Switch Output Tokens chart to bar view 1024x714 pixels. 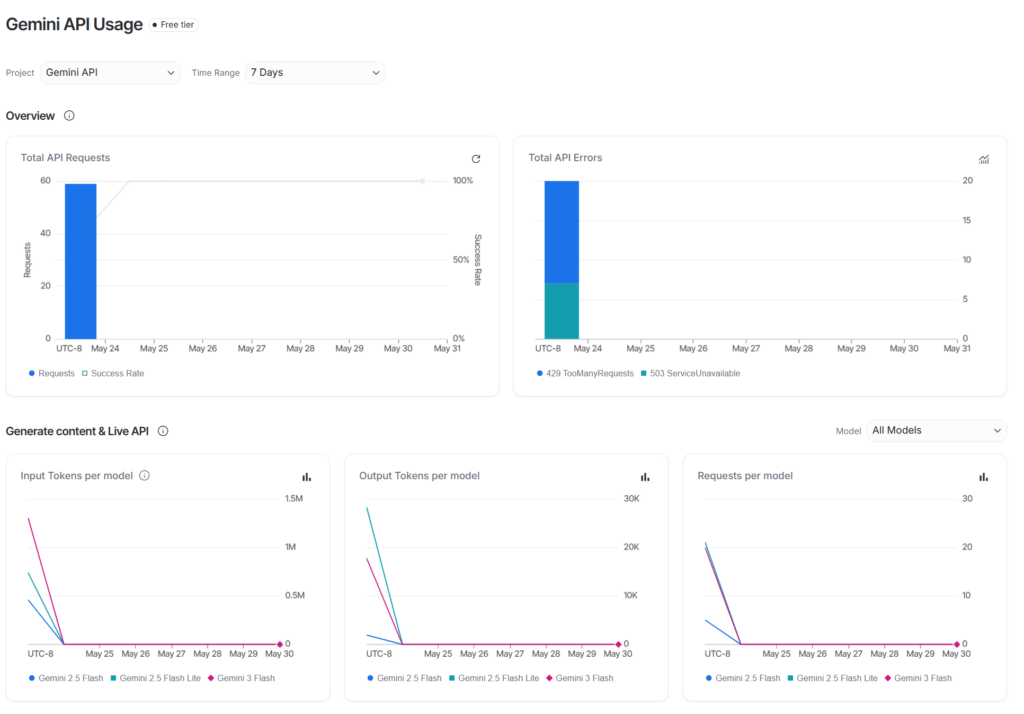(x=645, y=477)
